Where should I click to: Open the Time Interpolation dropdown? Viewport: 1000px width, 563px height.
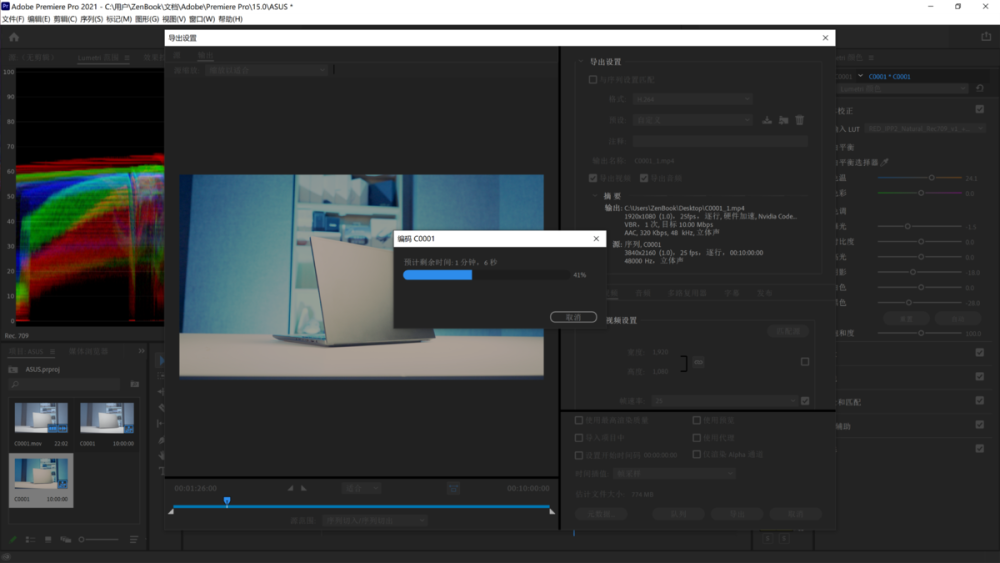(x=674, y=474)
